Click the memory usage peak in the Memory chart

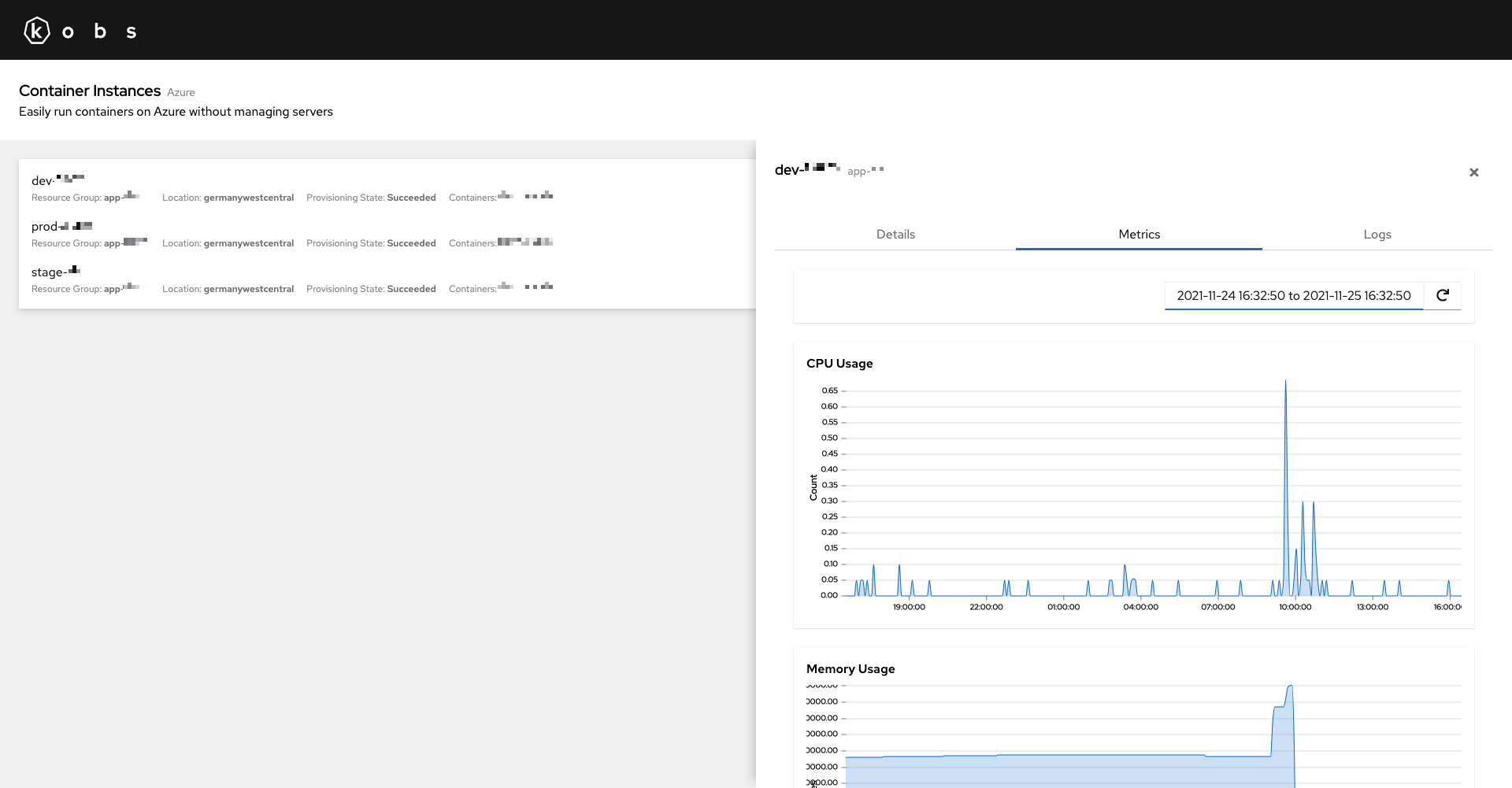[x=1290, y=687]
